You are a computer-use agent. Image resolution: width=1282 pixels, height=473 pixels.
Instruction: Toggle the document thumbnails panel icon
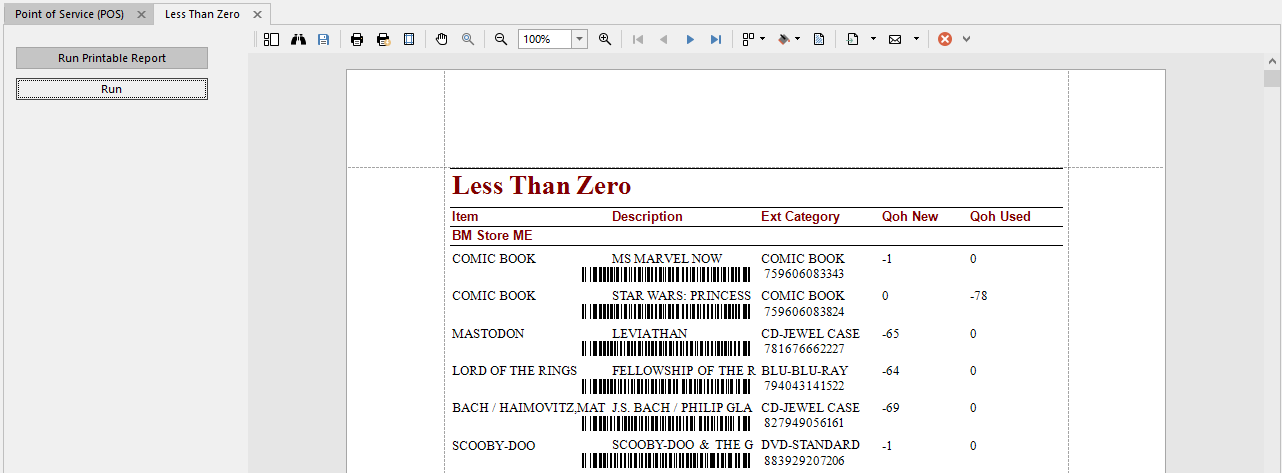point(272,39)
